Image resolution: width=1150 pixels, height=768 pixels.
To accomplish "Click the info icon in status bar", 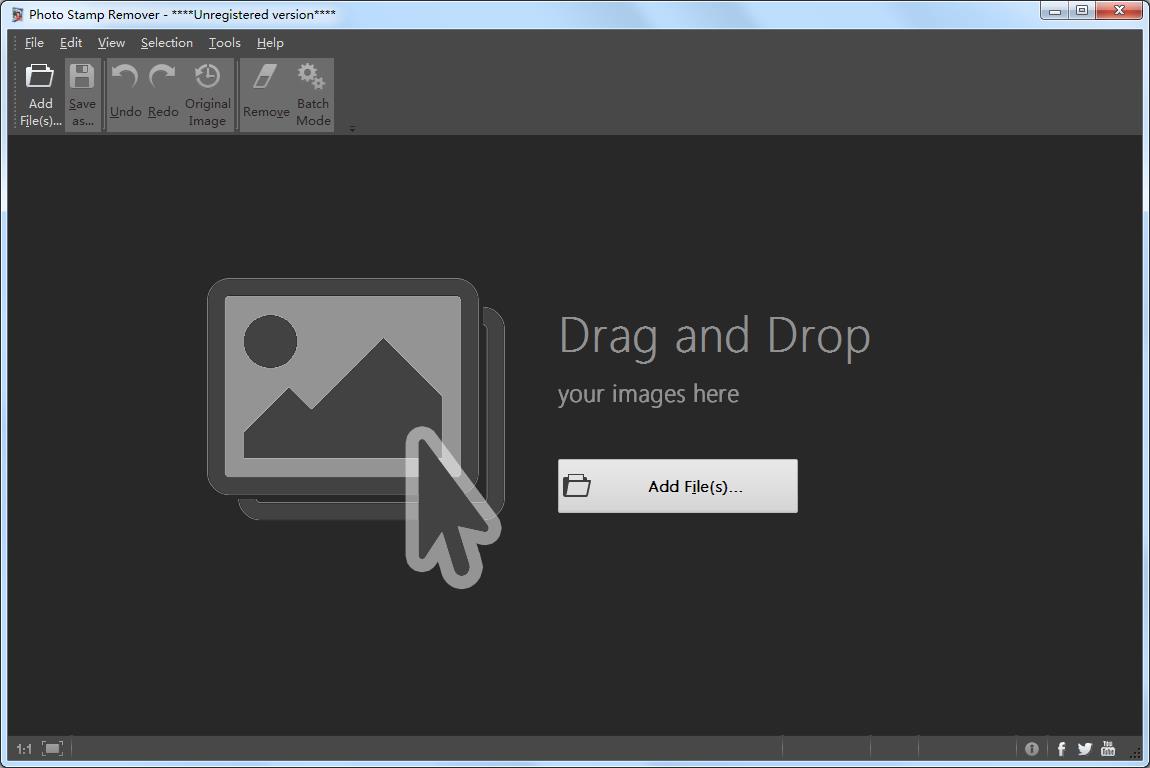I will [1032, 748].
